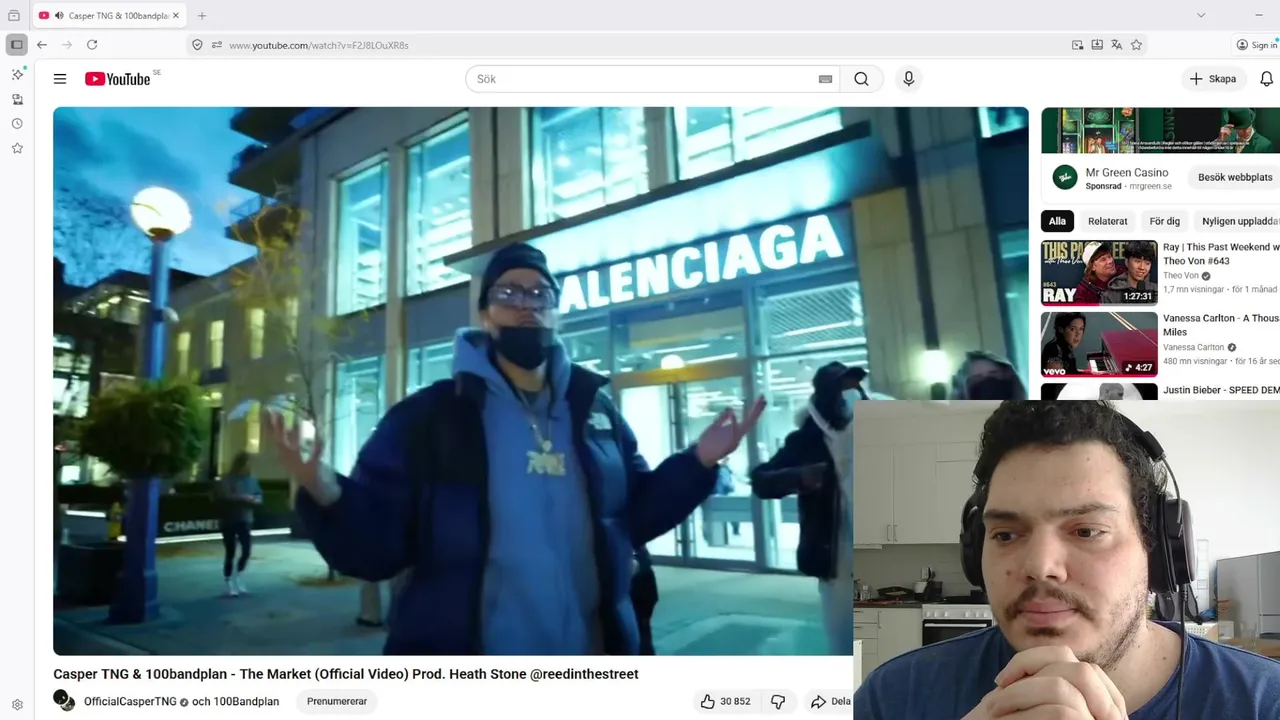Image resolution: width=1280 pixels, height=720 pixels.
Task: Open the on-screen keyboard in search box
Action: [x=825, y=79]
